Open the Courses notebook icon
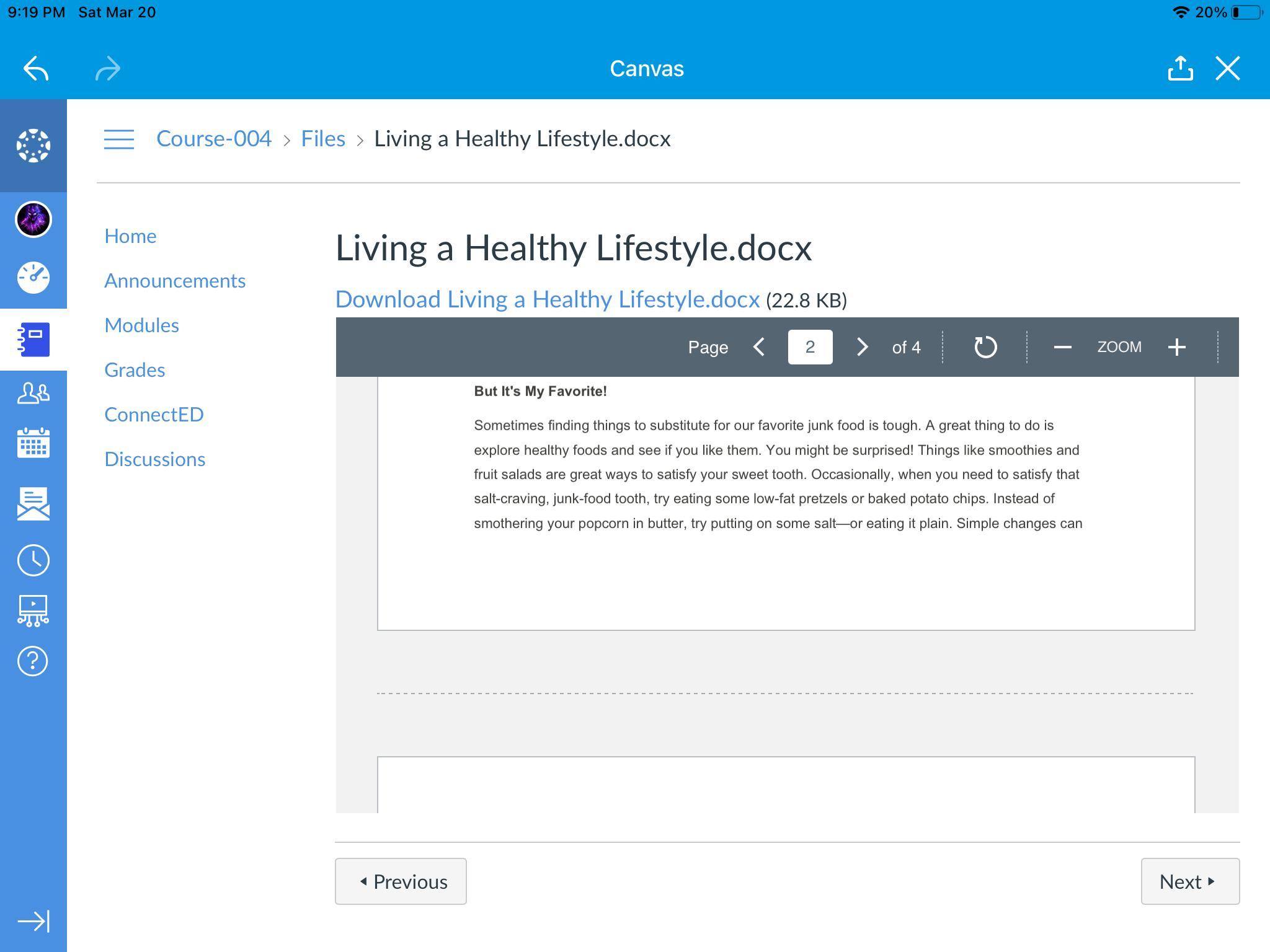The height and width of the screenshot is (952, 1270). [33, 340]
